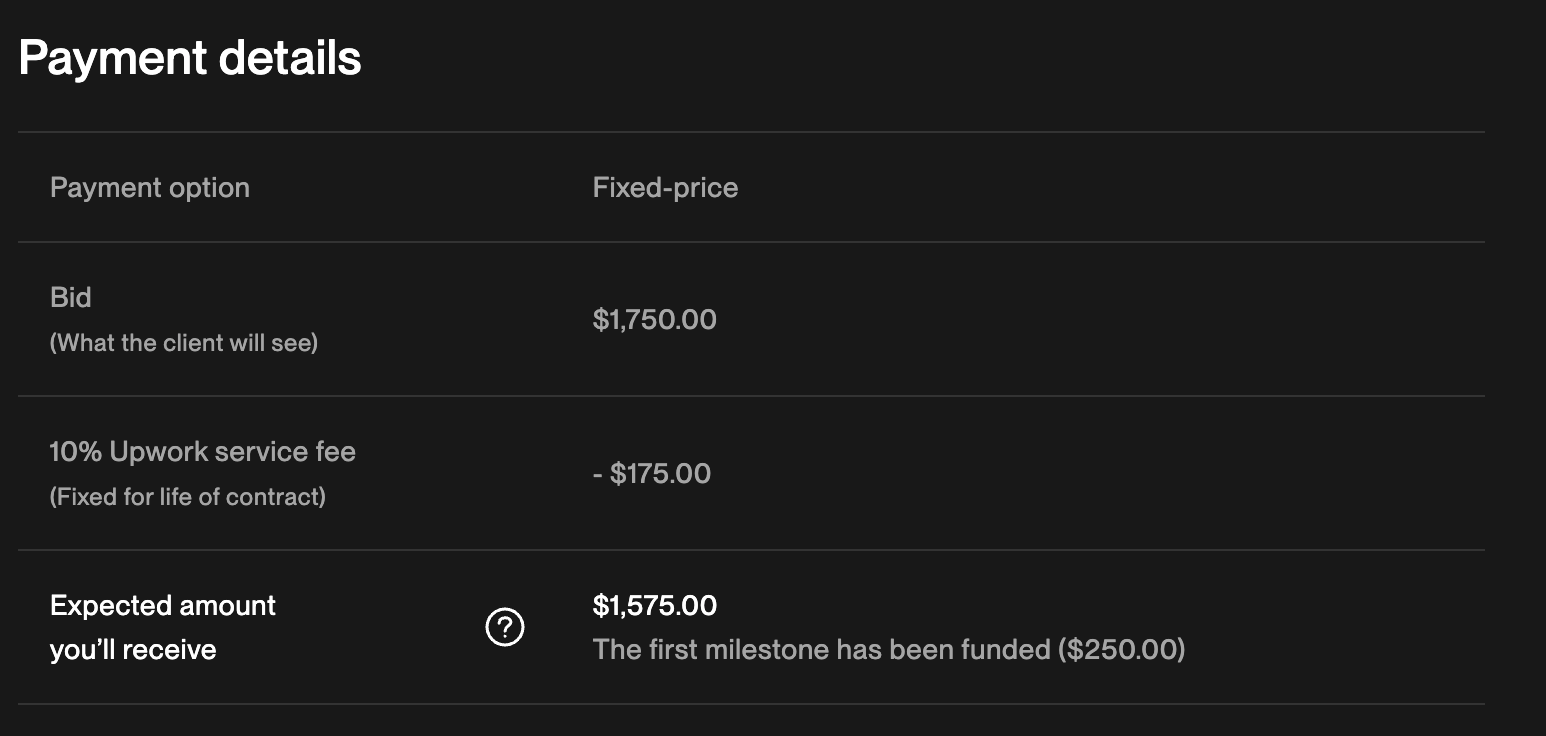The image size is (1546, 736).
Task: Click the "Fixed for life of contract" note
Action: (188, 497)
